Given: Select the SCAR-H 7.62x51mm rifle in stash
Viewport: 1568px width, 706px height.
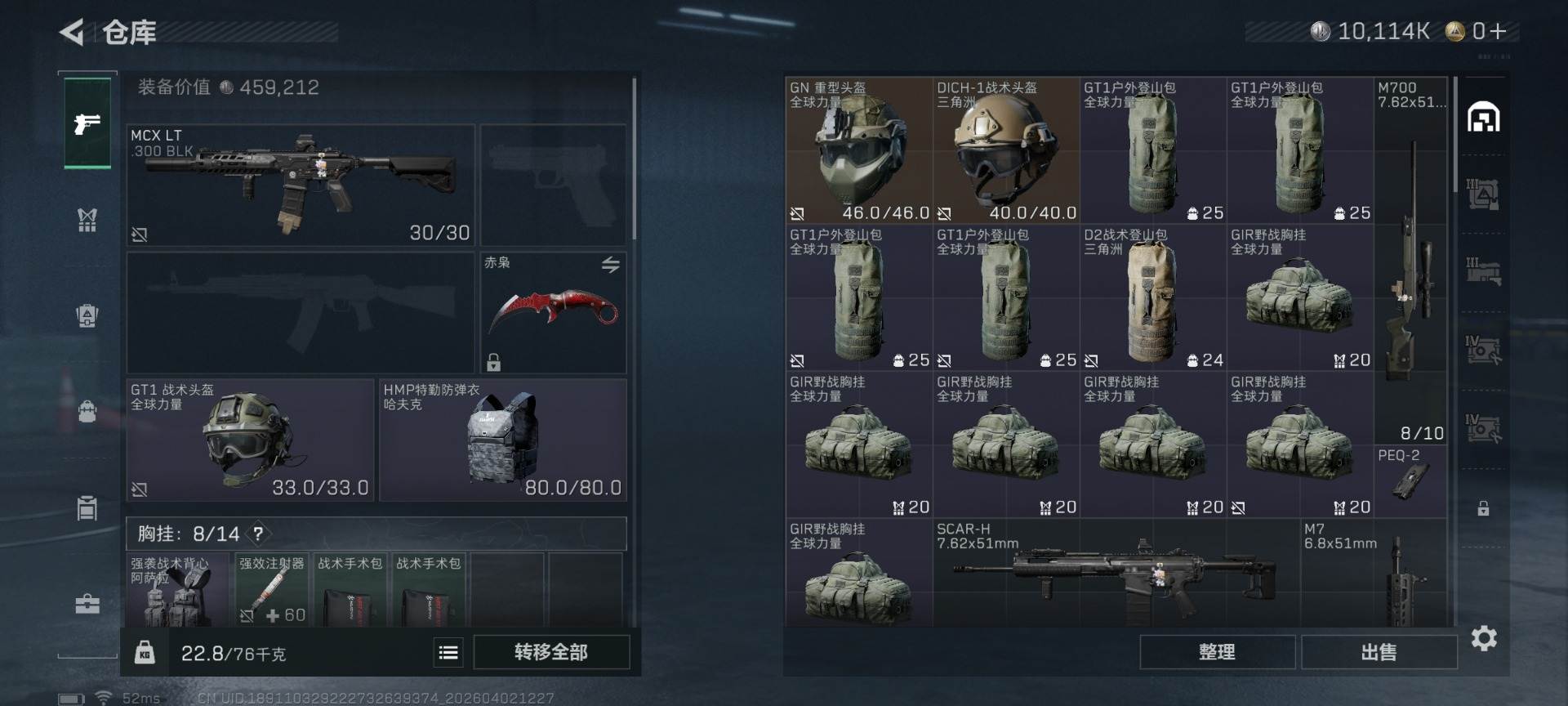Looking at the screenshot, I should (x=1116, y=573).
